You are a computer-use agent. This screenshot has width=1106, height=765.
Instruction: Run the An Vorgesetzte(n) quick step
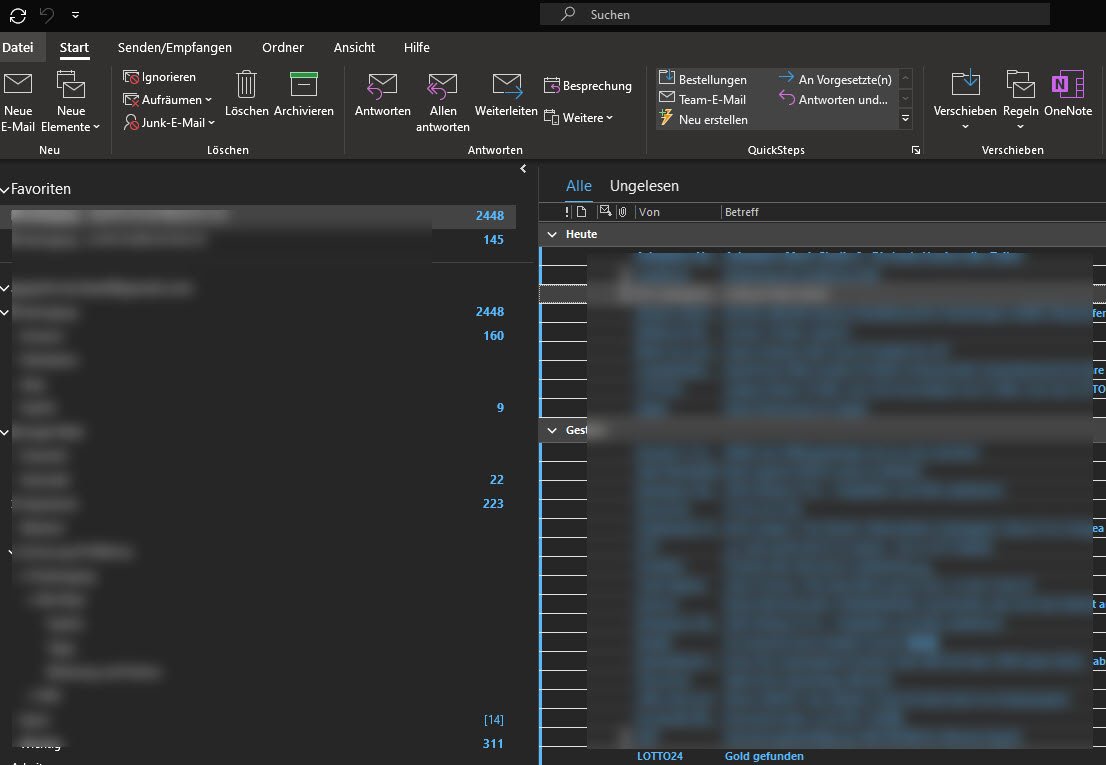[836, 79]
